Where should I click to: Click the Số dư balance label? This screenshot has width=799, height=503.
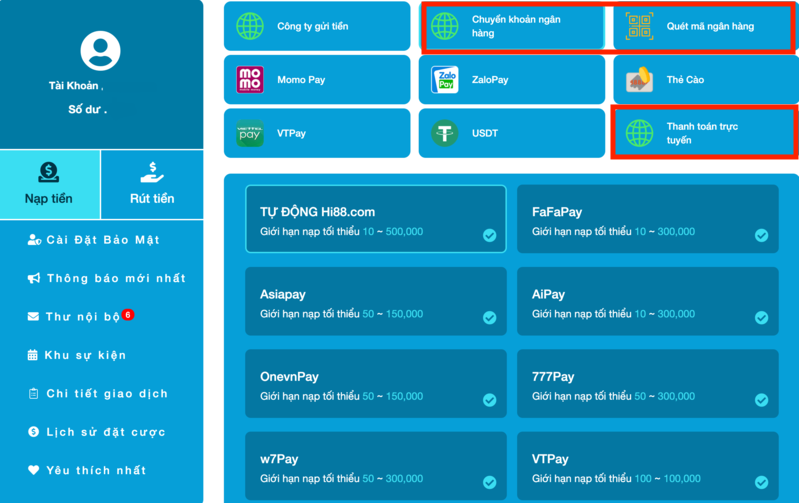click(87, 109)
